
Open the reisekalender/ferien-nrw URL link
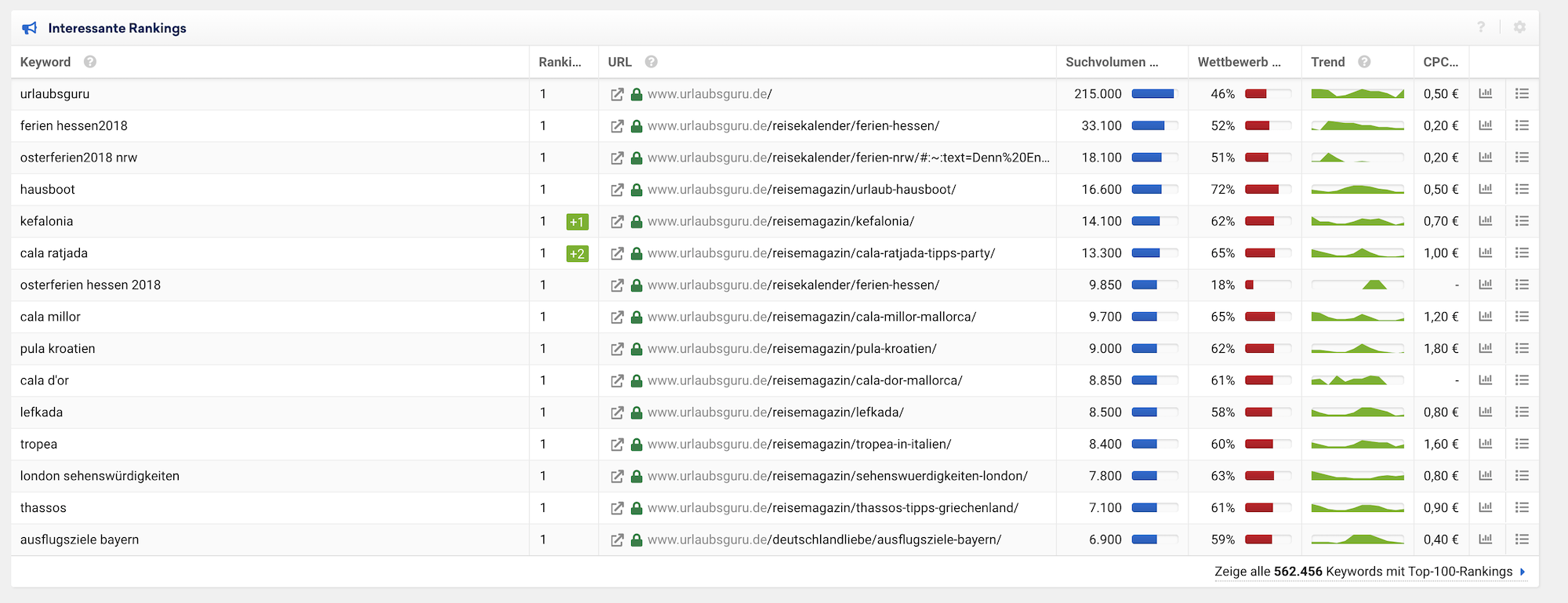coord(848,158)
